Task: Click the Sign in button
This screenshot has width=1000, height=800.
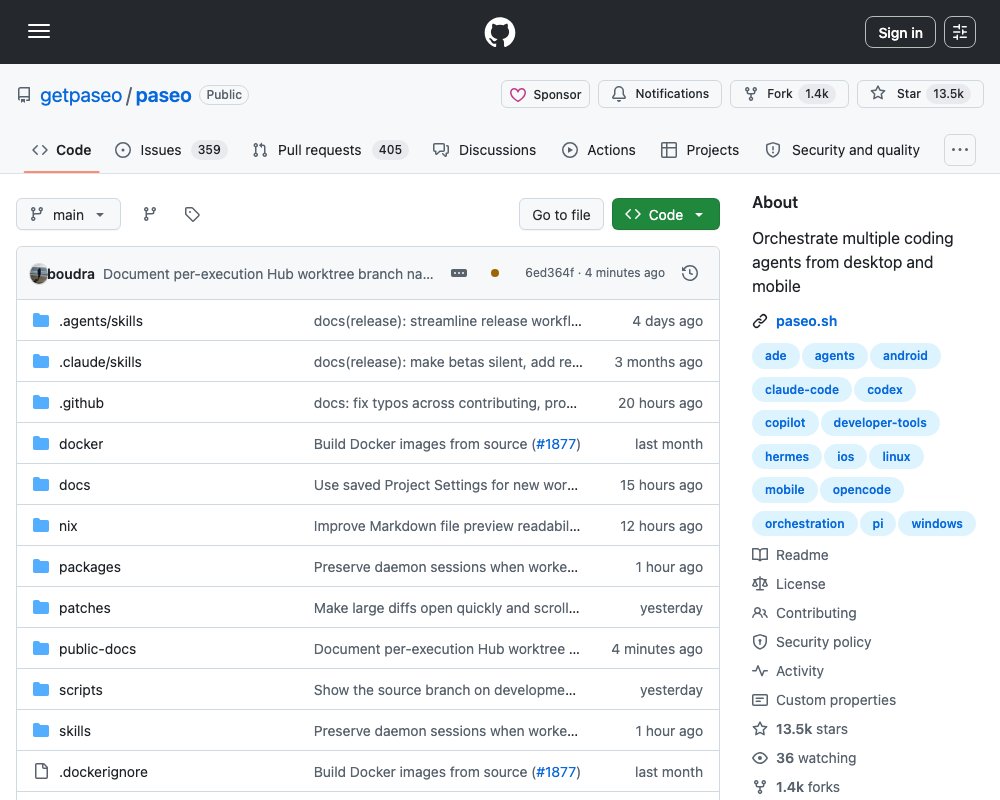Action: click(900, 32)
